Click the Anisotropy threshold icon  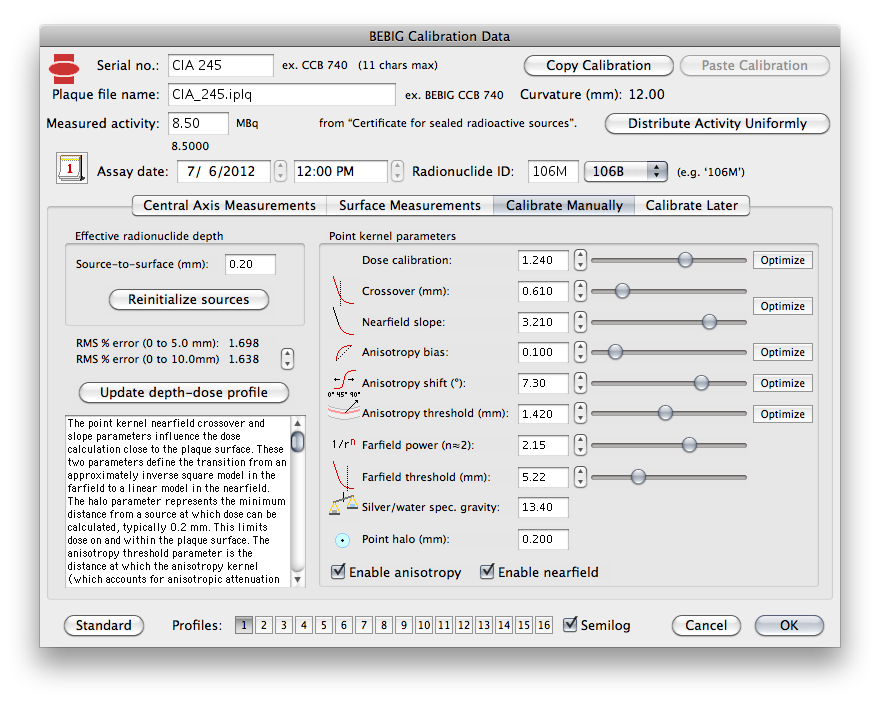click(x=343, y=411)
